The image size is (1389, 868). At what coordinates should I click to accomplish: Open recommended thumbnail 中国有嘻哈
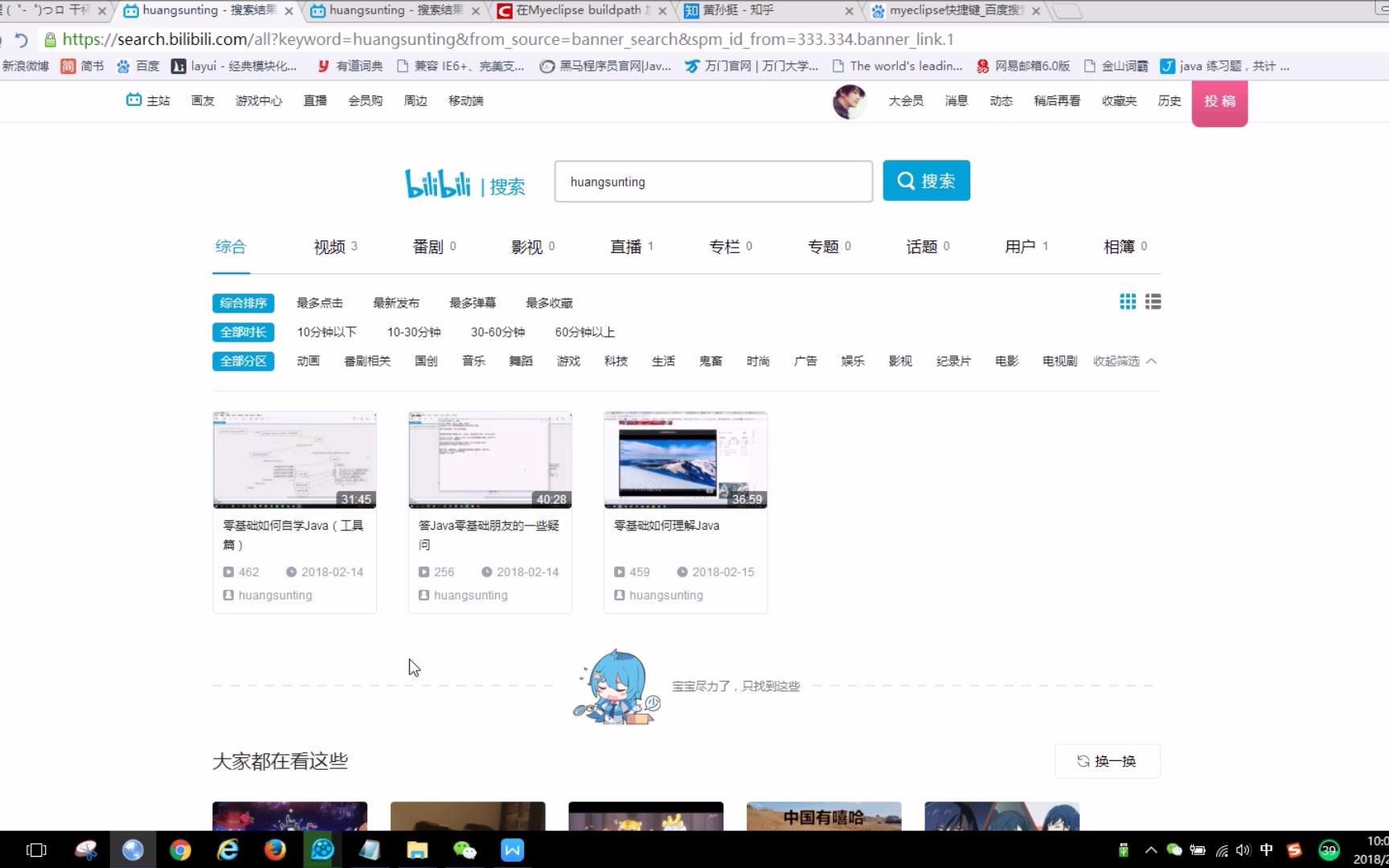point(824,816)
